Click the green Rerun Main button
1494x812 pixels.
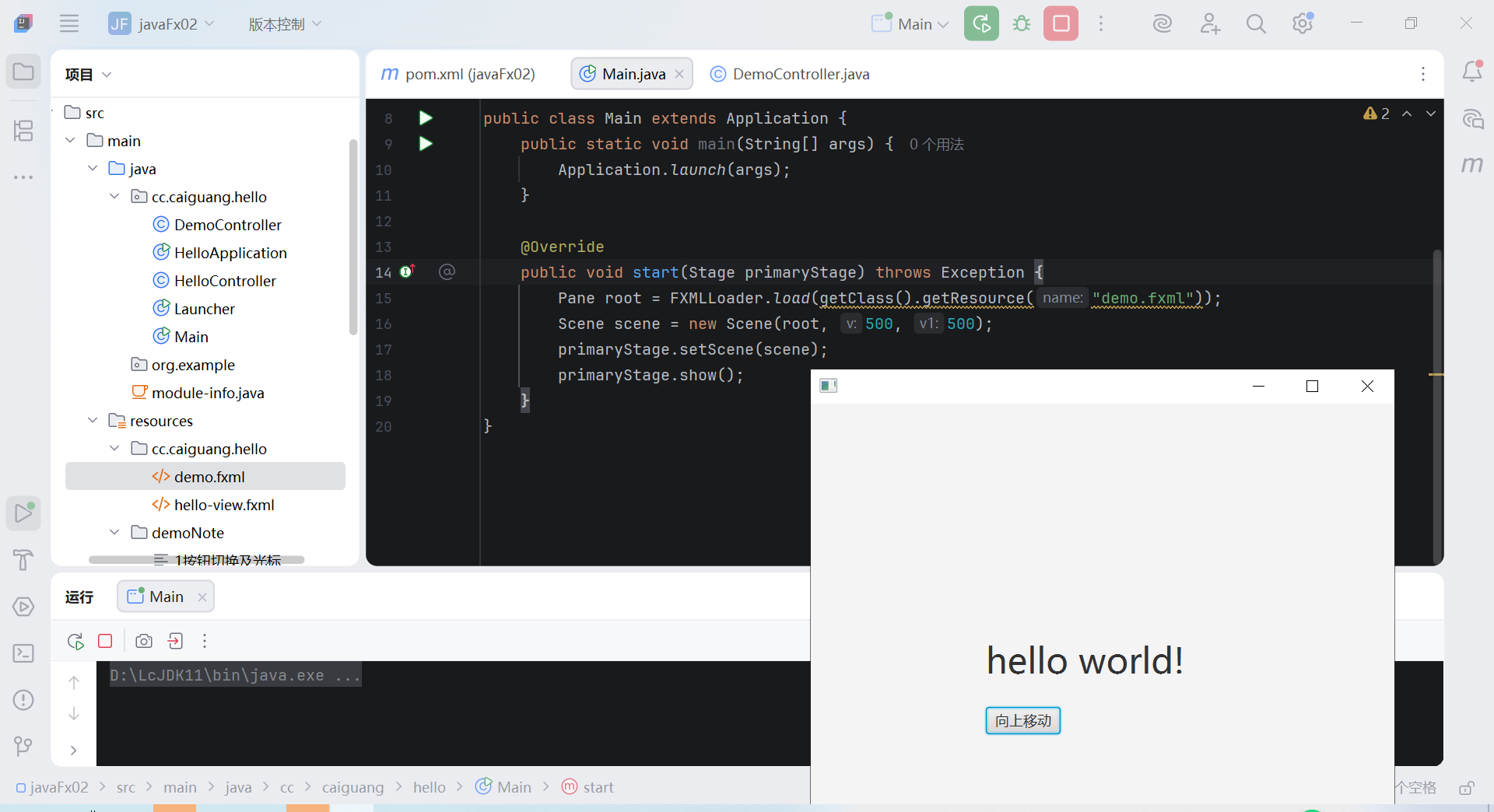click(981, 23)
